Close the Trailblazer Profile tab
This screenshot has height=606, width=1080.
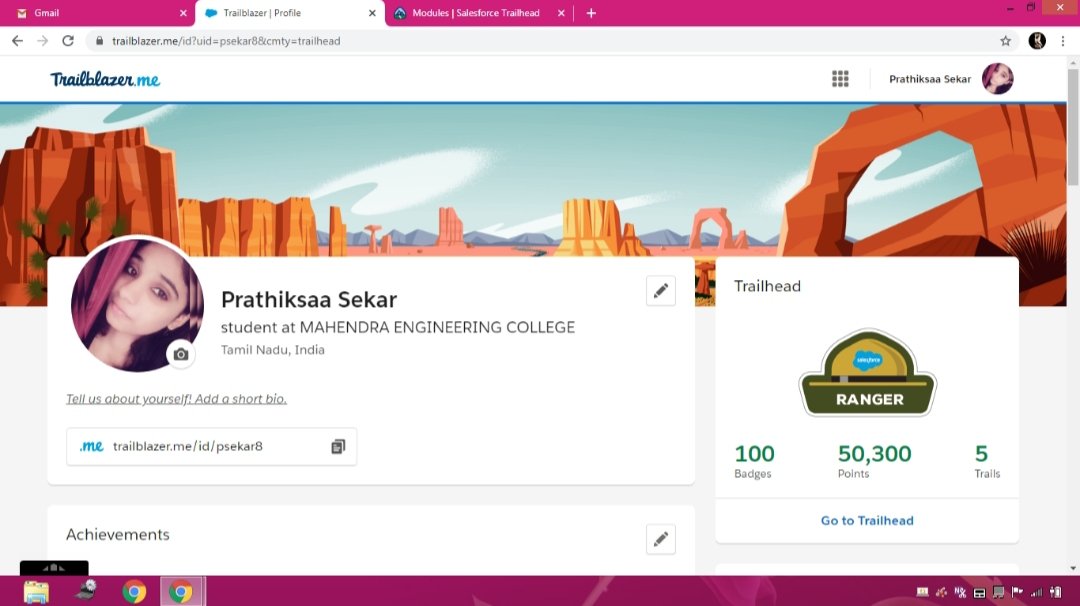pyautogui.click(x=372, y=13)
